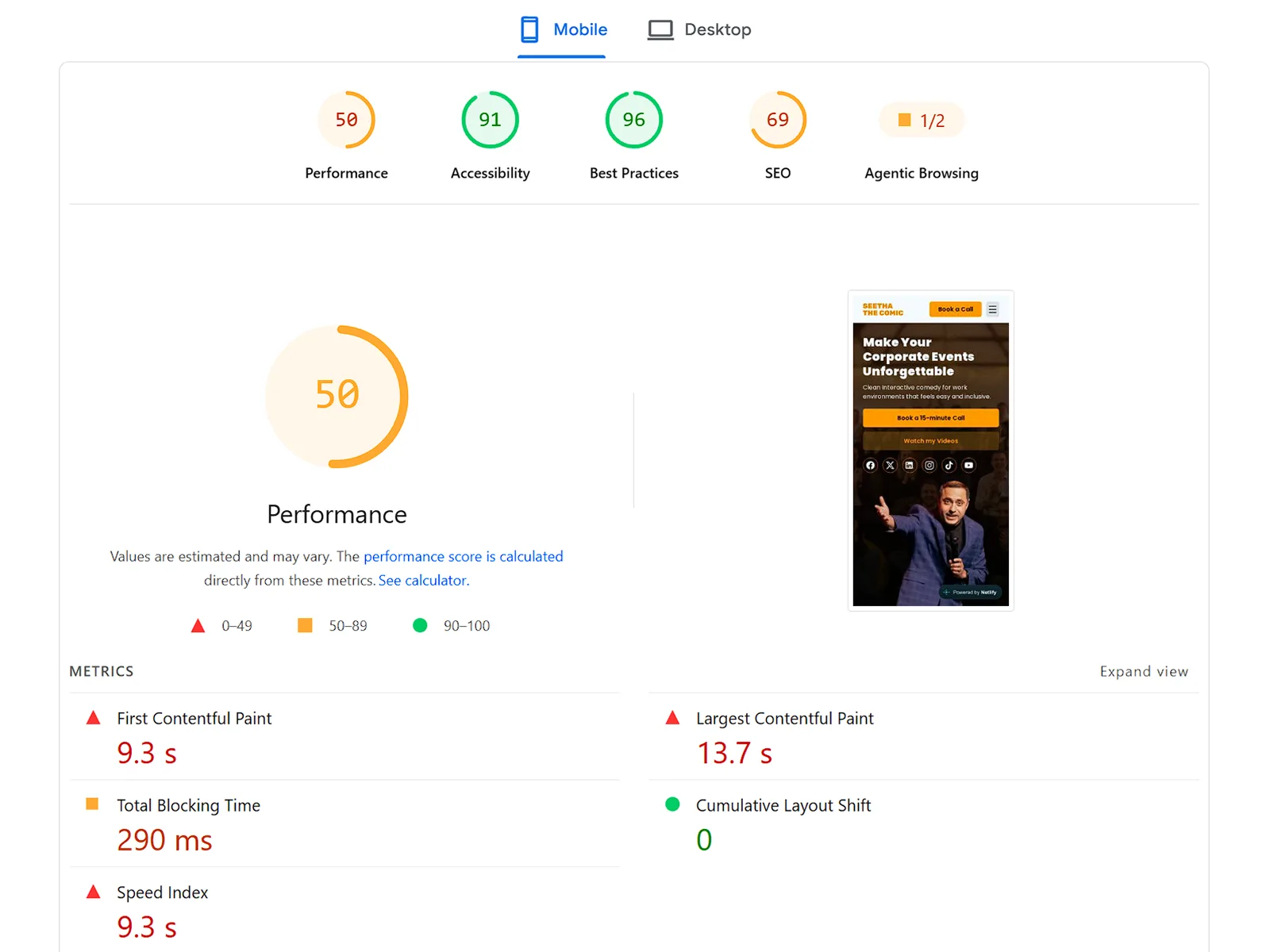1270x952 pixels.
Task: Click the SEO category label
Action: click(x=778, y=173)
